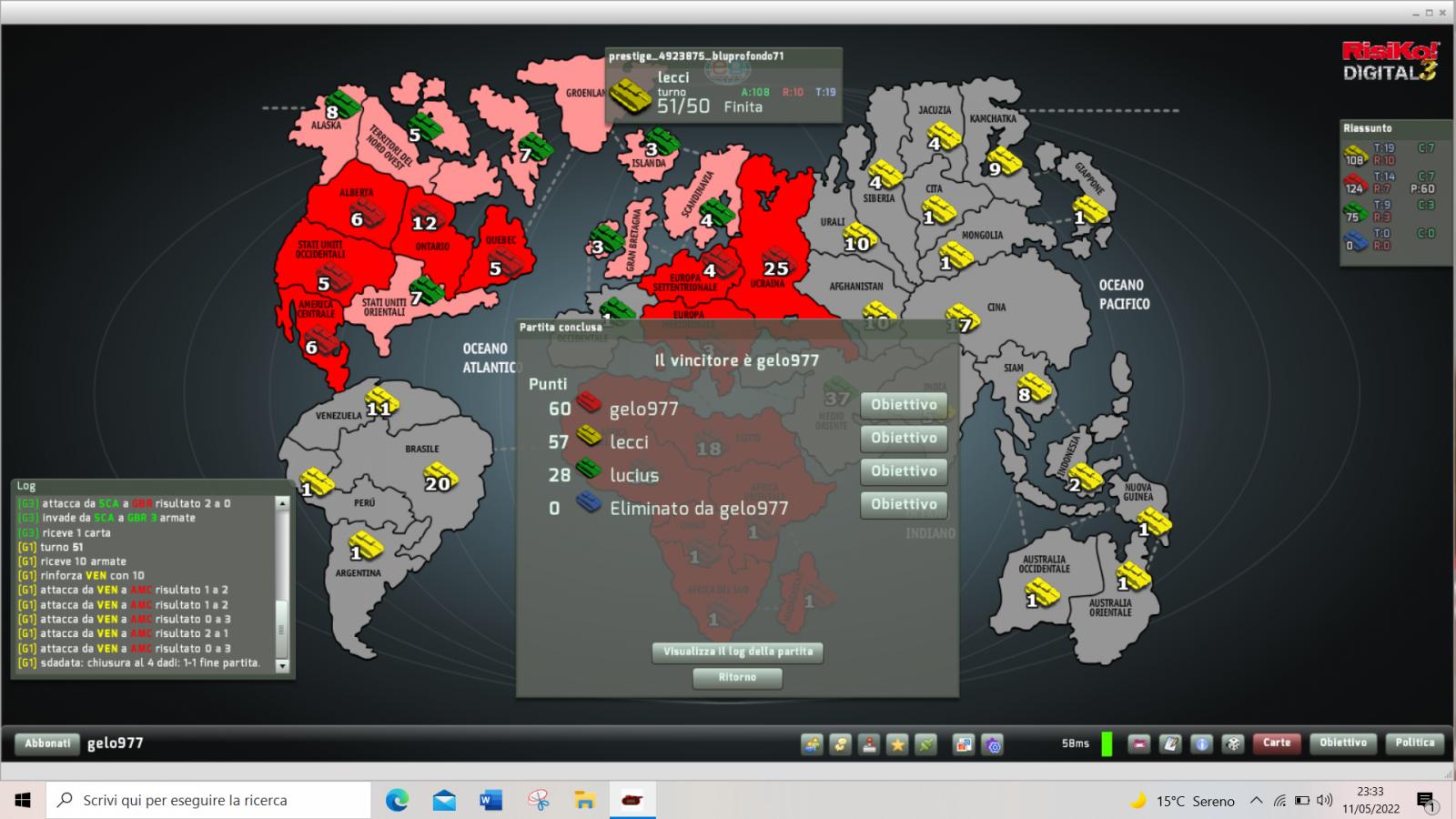
Task: Open Mail app from taskbar
Action: coord(444,800)
